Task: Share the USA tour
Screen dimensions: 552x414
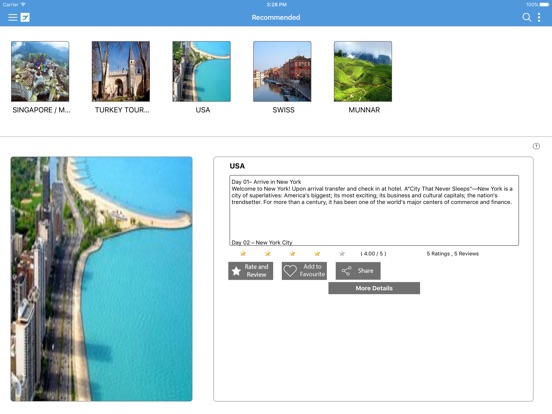Action: coord(358,271)
